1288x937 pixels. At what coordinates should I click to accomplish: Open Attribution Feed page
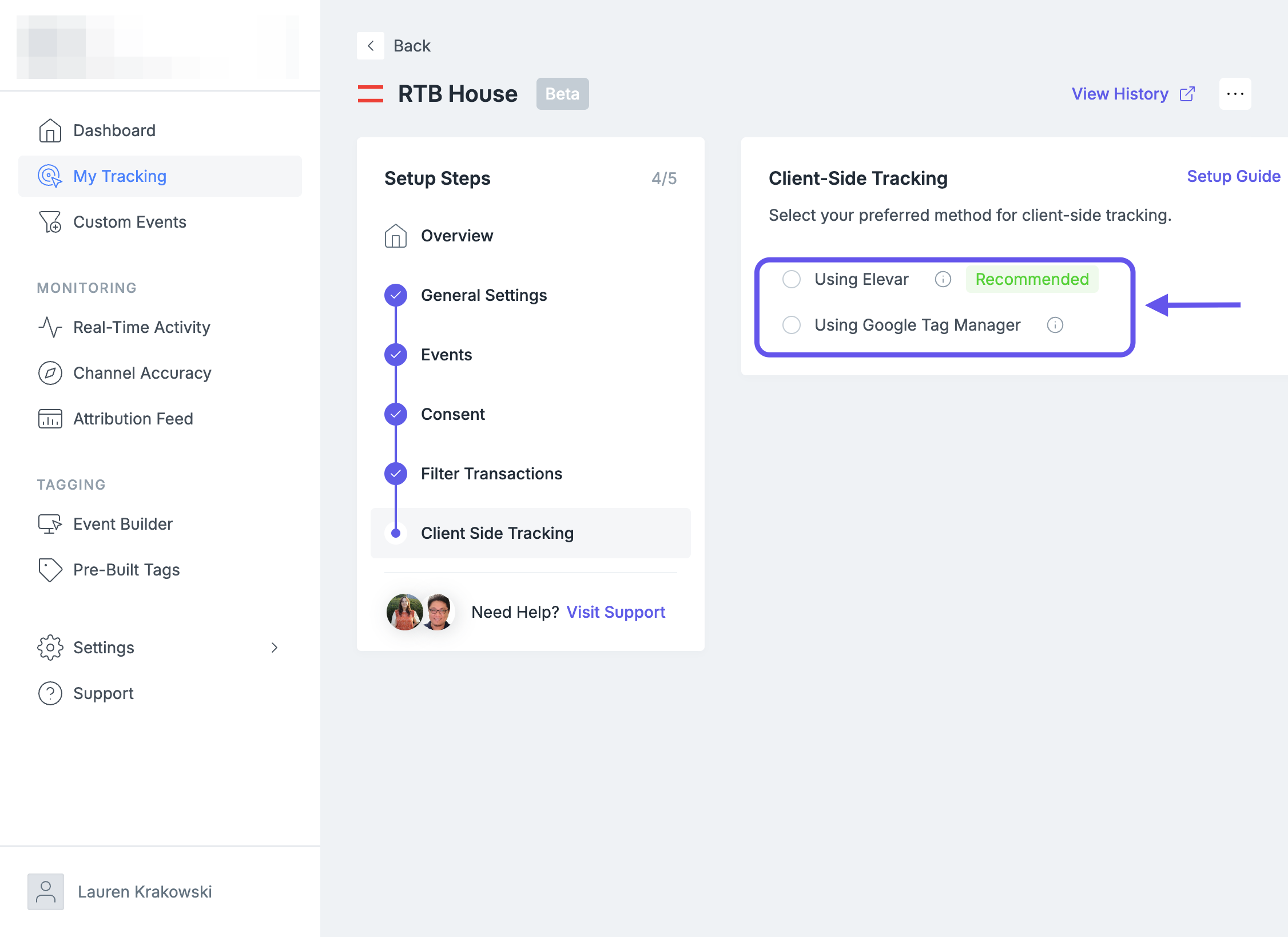(x=160, y=419)
